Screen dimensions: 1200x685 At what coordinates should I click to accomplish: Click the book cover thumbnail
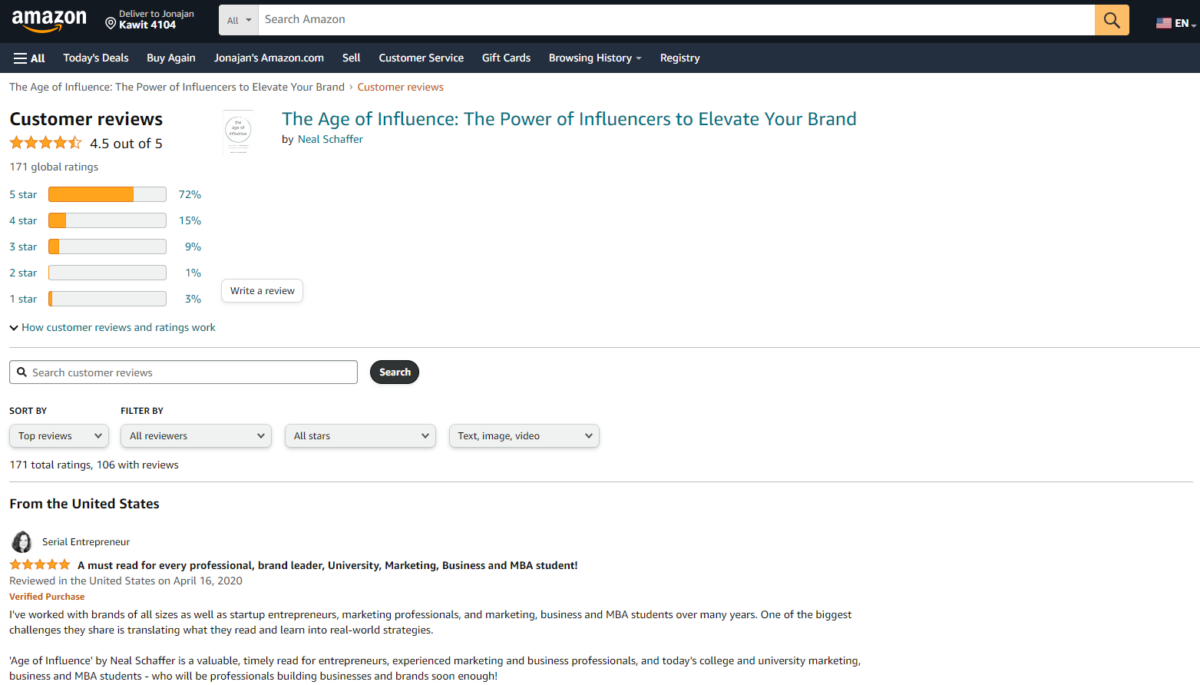click(237, 131)
